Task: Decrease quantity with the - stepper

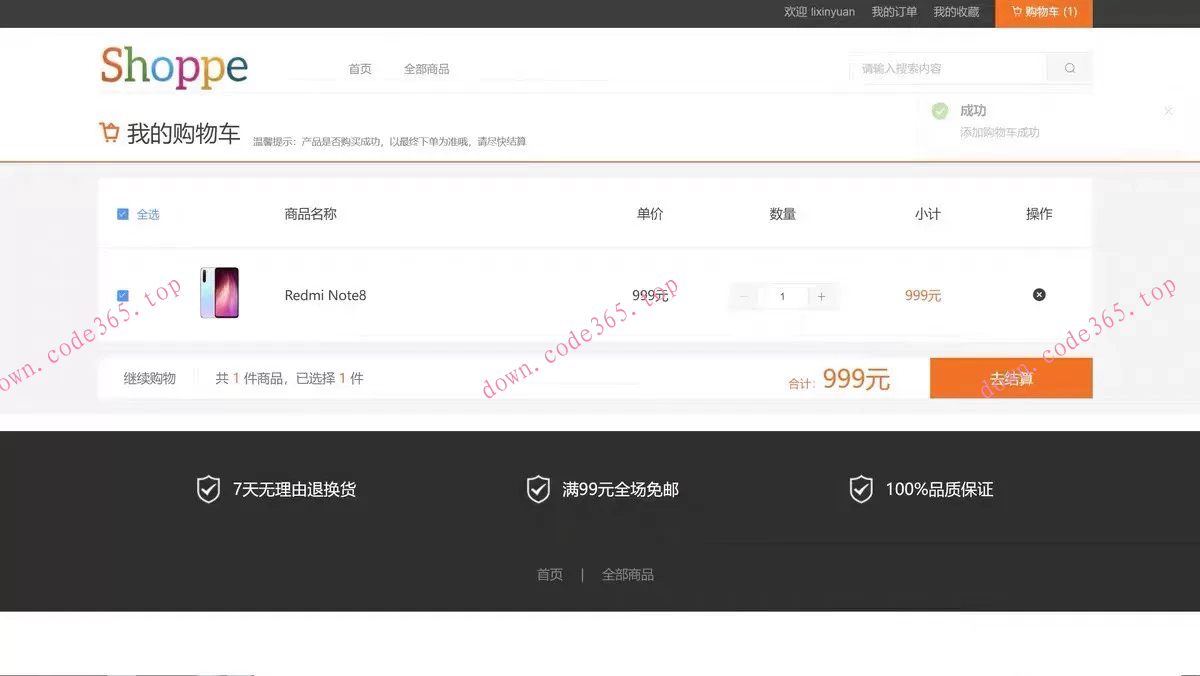Action: pyautogui.click(x=743, y=296)
